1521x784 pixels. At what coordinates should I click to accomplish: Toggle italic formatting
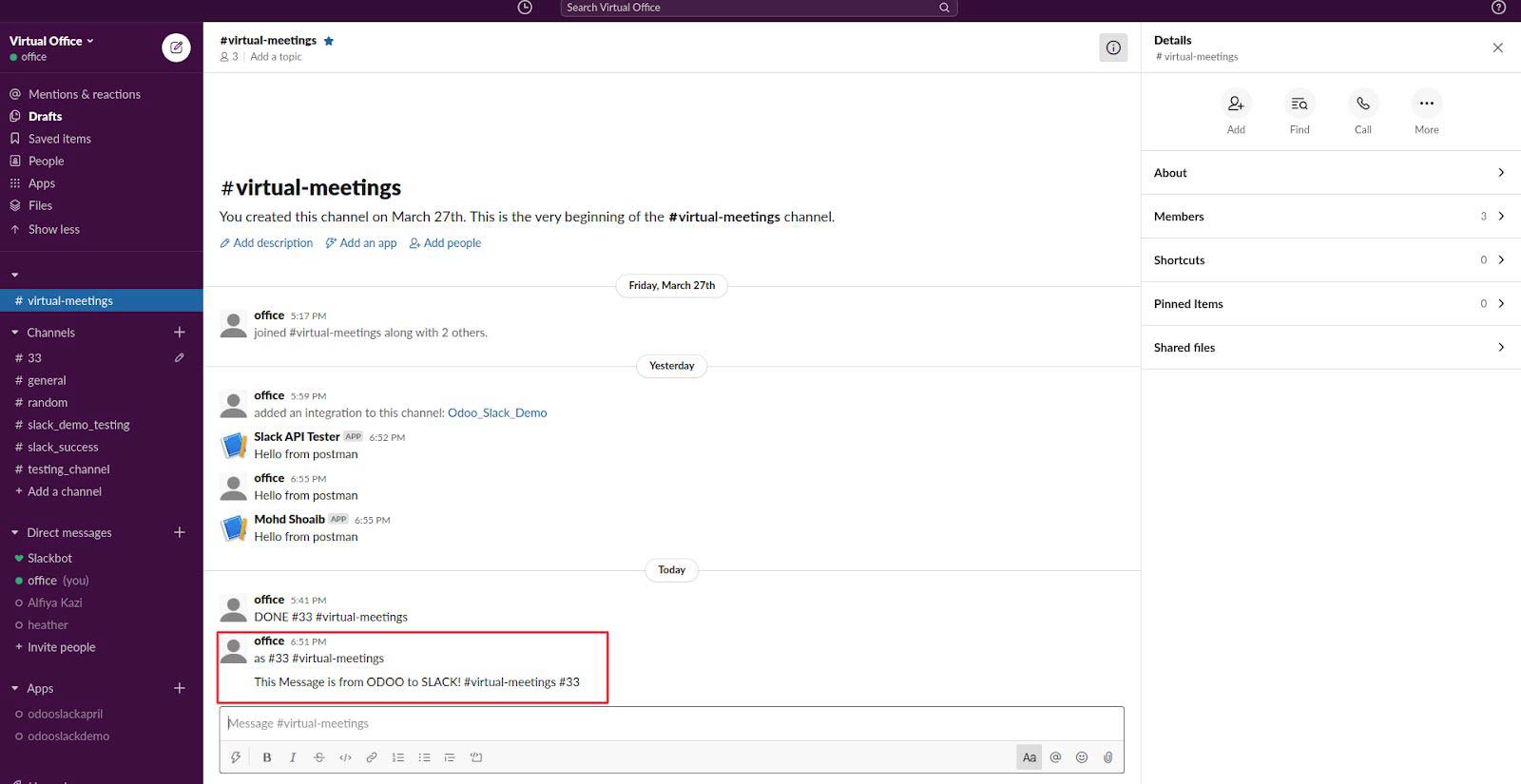(293, 757)
